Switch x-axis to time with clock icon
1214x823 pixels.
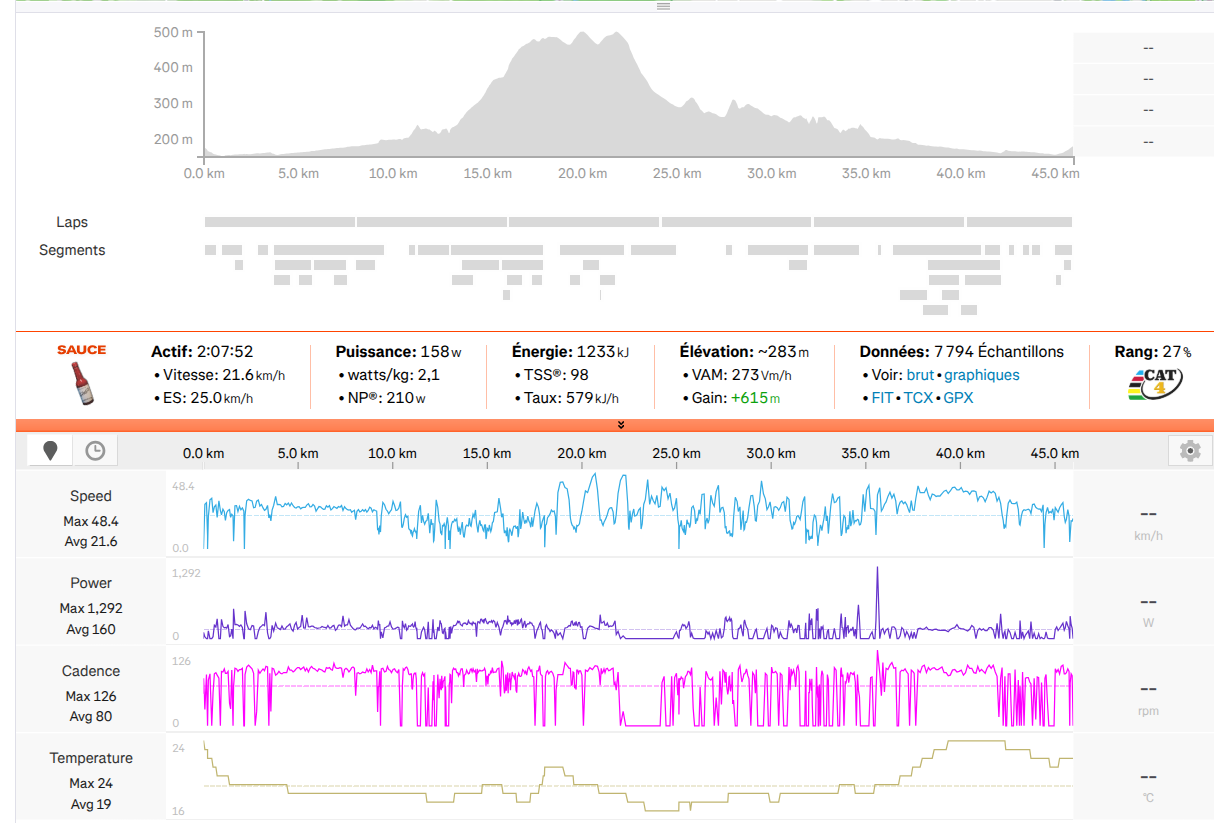[94, 451]
